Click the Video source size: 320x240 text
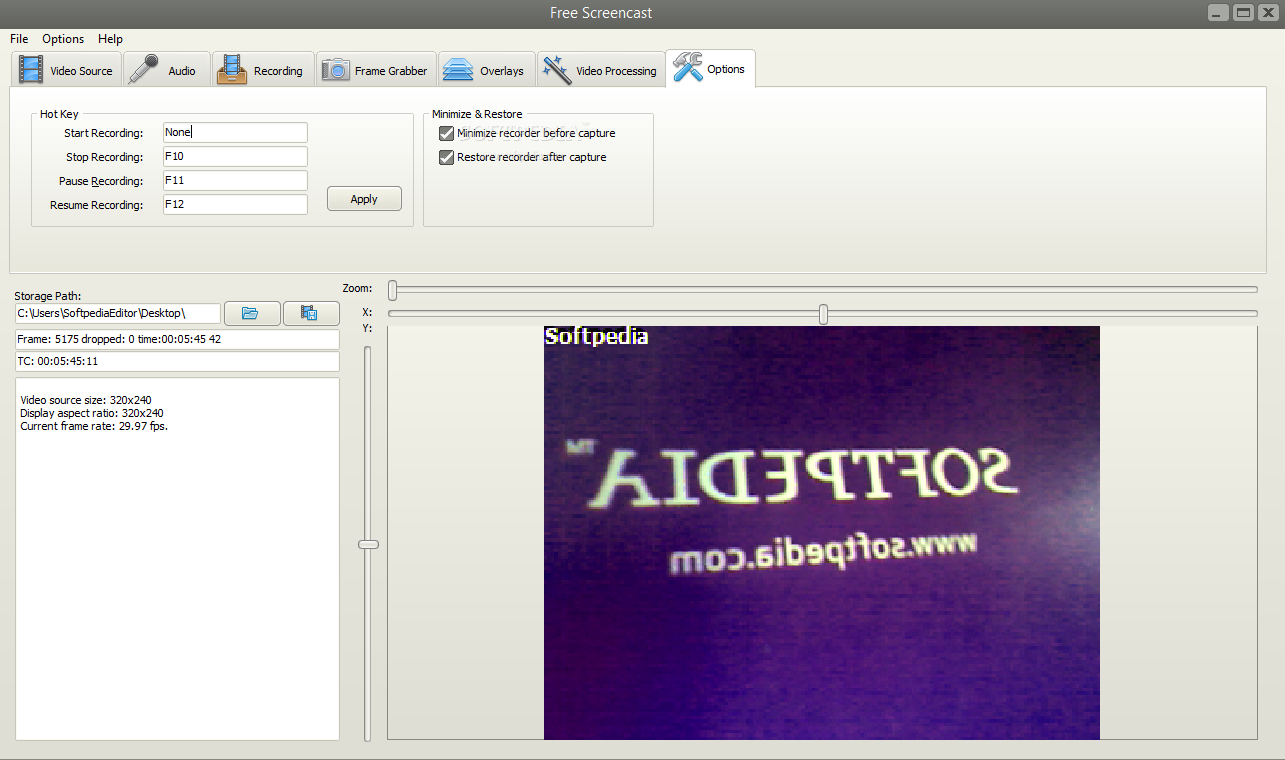 click(86, 400)
